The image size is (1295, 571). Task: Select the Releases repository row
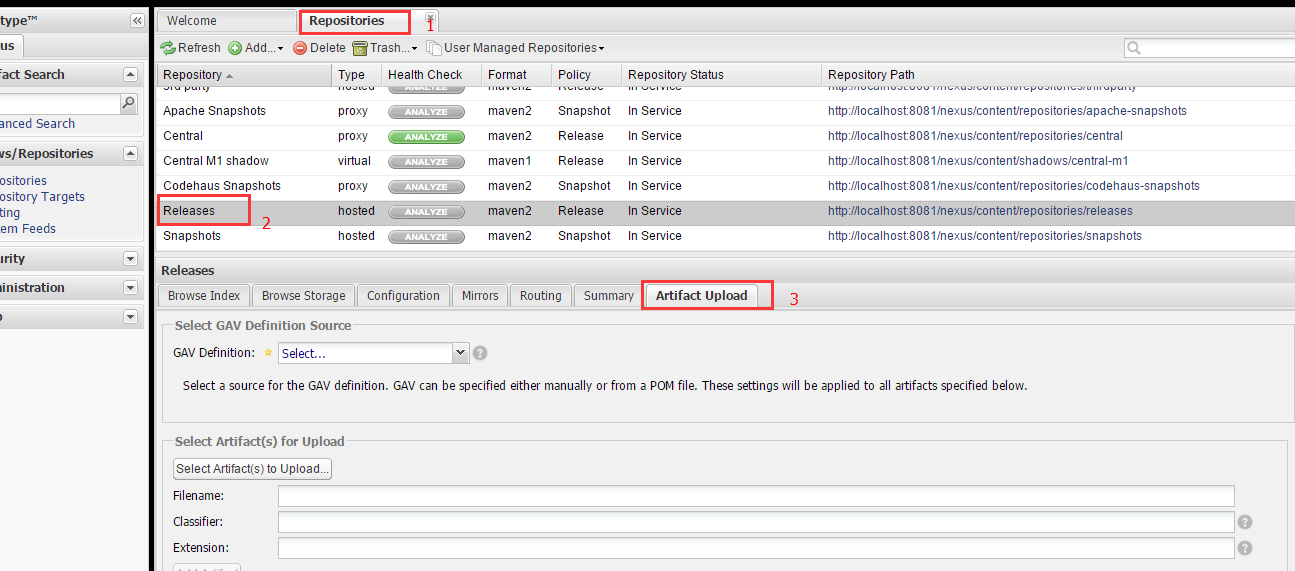pos(725,211)
